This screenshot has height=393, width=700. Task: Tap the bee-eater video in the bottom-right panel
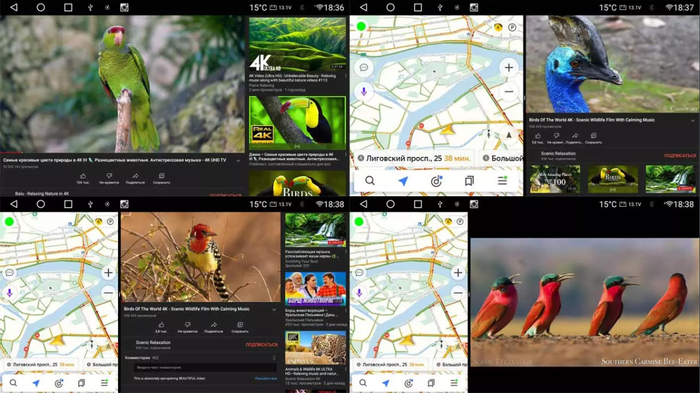pos(585,302)
